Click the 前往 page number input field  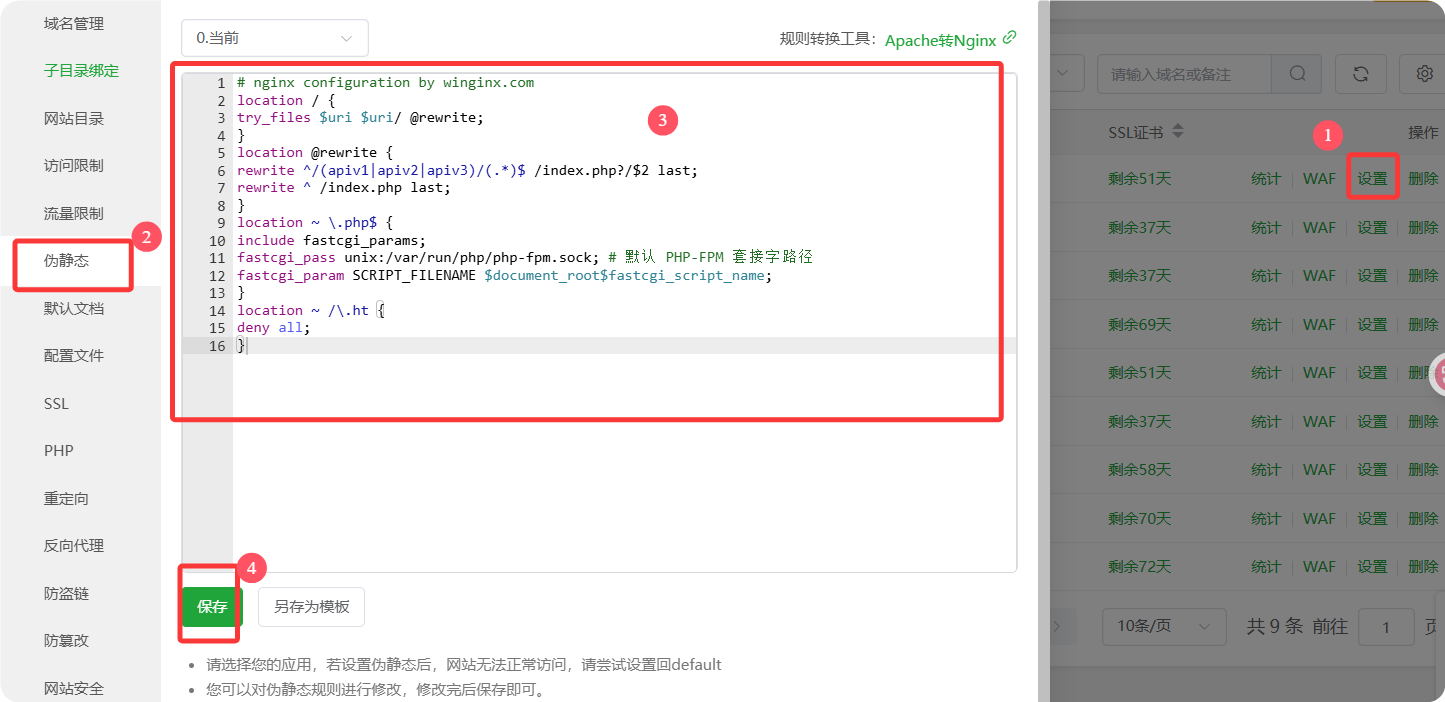(x=1385, y=627)
